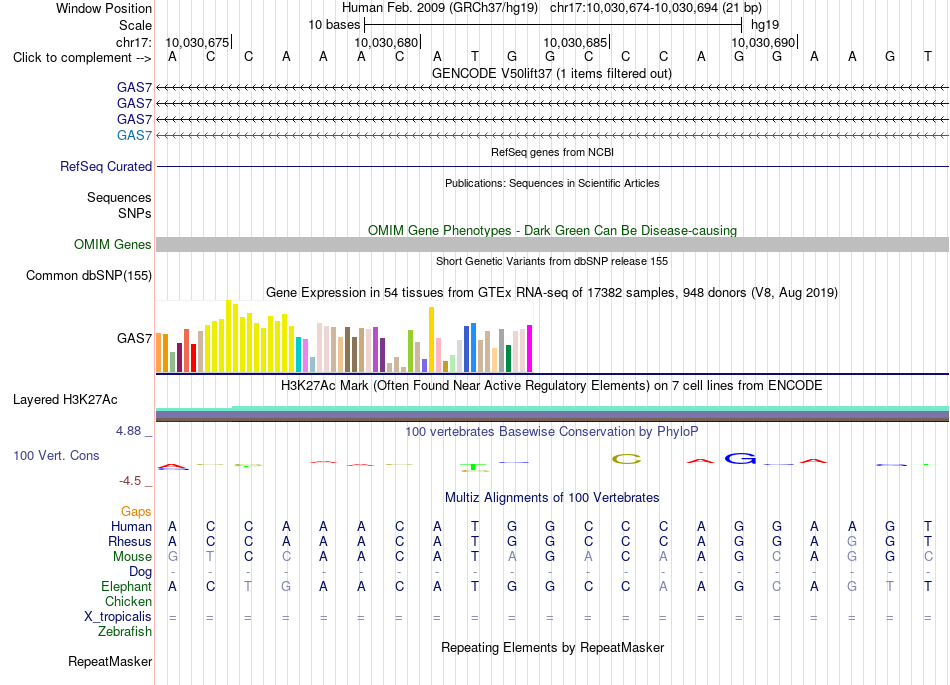This screenshot has height=685, width=950.
Task: Click the large blue G in PhyloP logo
Action: (x=740, y=458)
